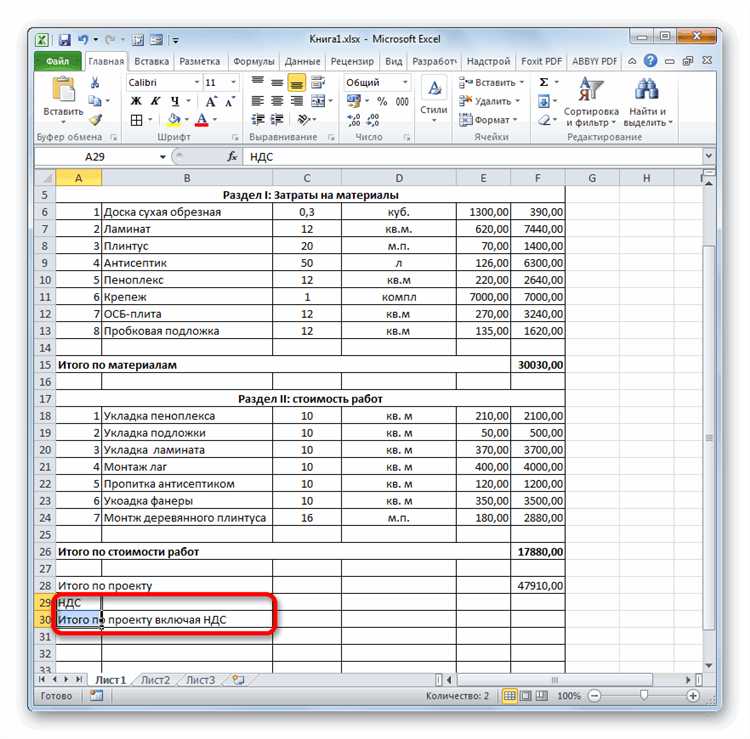
Task: Increase font size with the large A icon
Action: tap(210, 101)
